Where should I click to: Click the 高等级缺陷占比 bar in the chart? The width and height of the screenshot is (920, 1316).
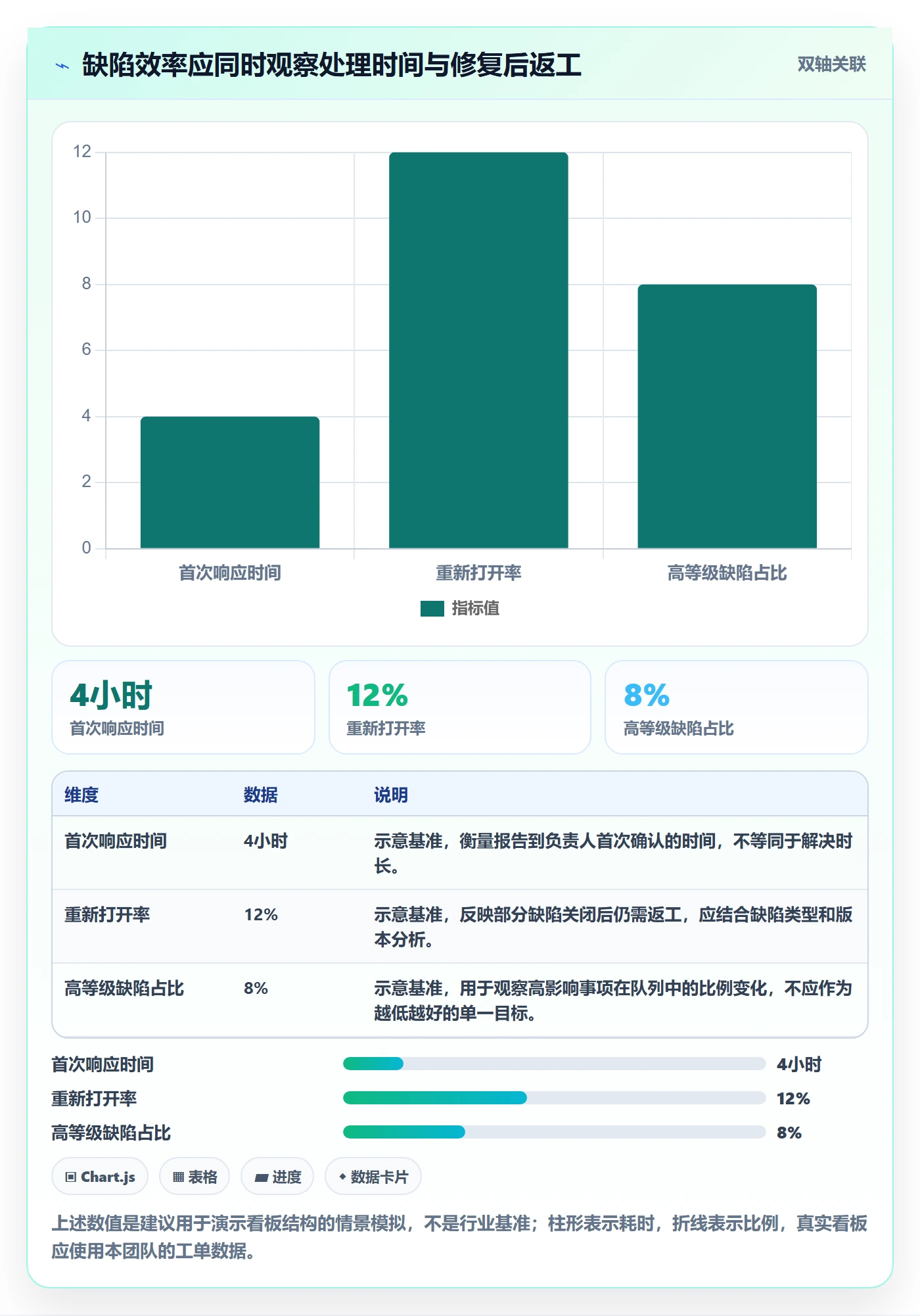(727, 416)
